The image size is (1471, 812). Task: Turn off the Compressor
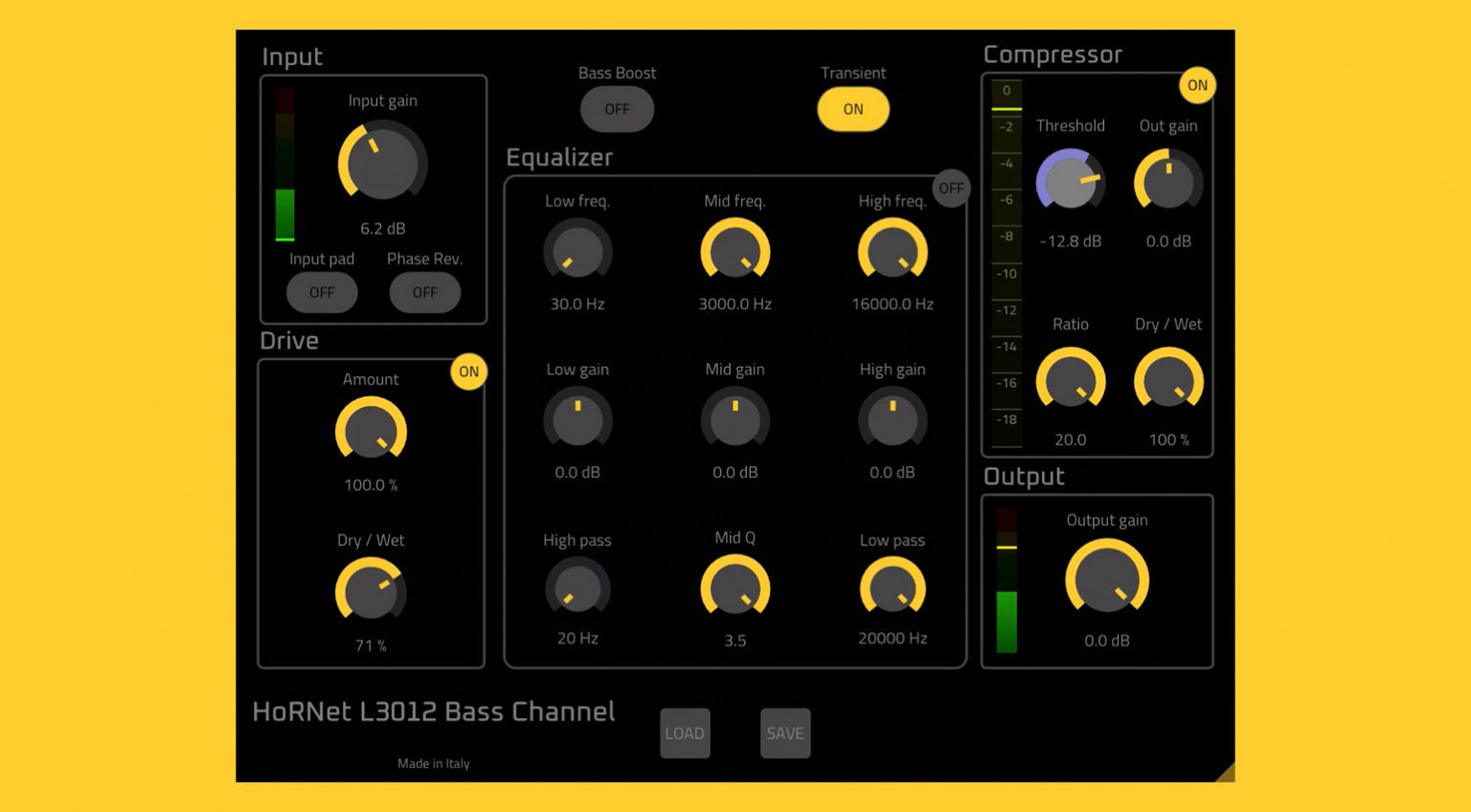[1196, 85]
